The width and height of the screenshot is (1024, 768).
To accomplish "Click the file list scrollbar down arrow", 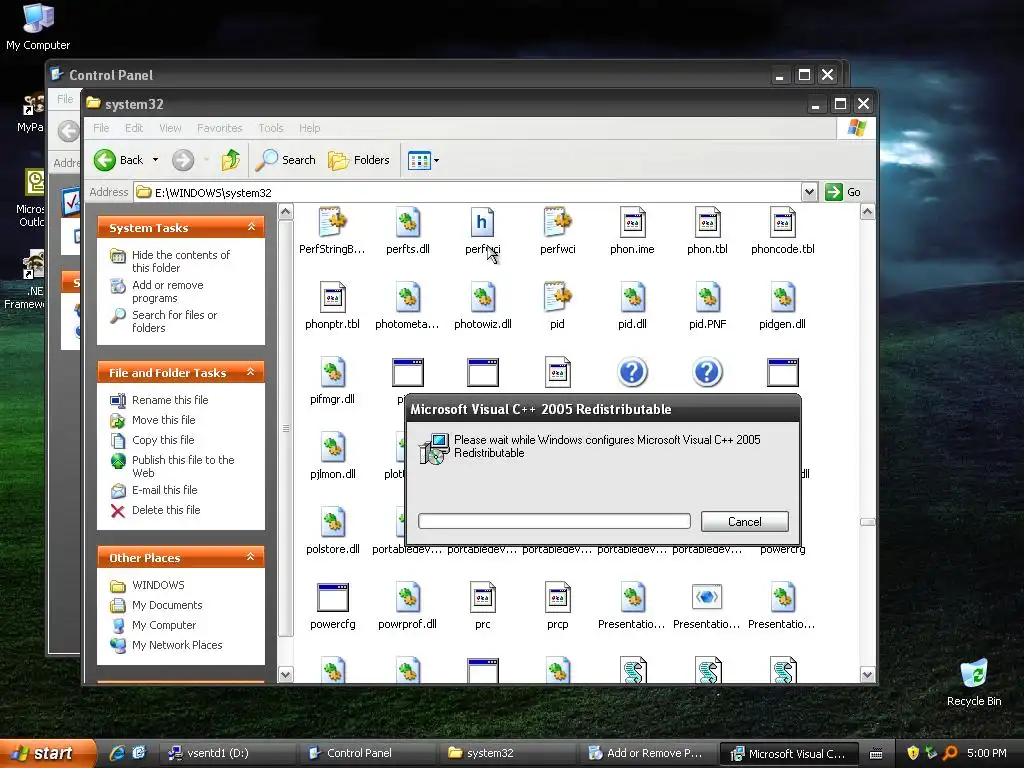I will 867,675.
